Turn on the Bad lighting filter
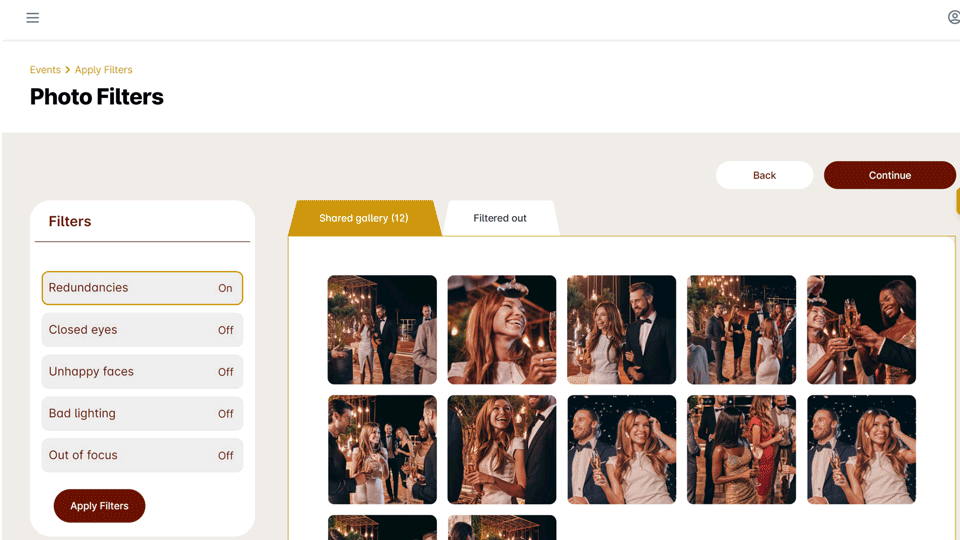The image size is (960, 540). click(x=142, y=413)
